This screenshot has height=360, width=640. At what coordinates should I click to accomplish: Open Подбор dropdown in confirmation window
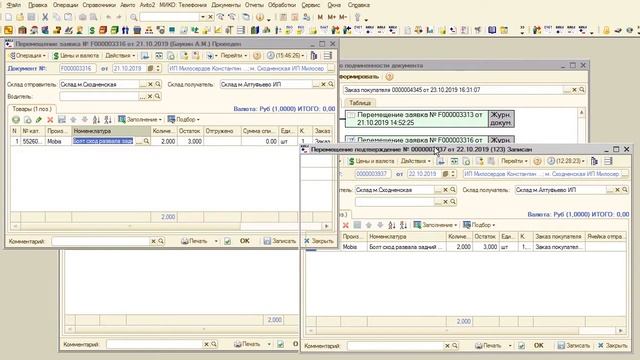479,225
